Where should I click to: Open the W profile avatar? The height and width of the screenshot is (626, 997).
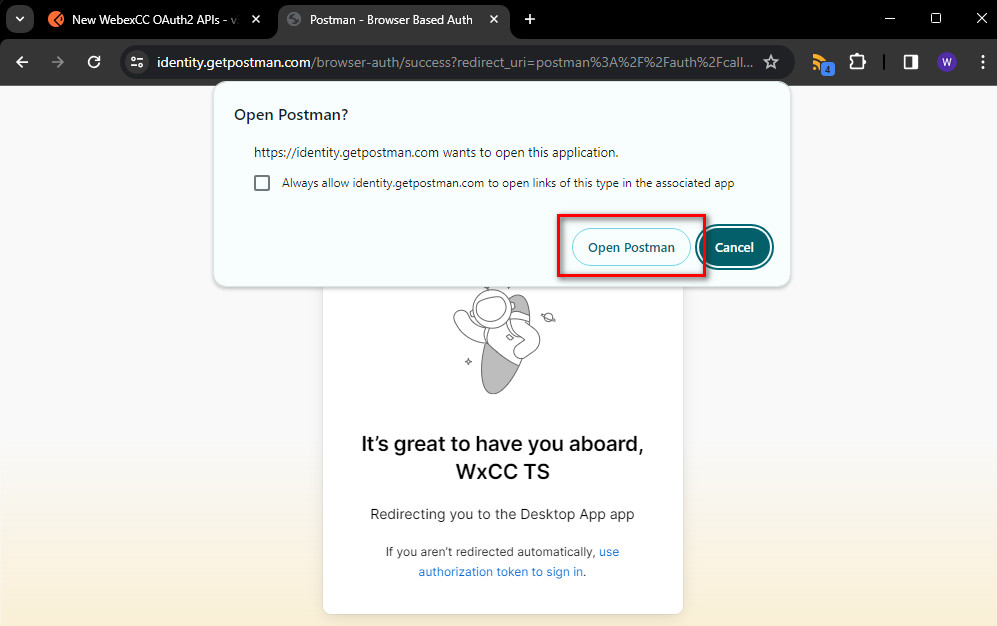click(947, 62)
